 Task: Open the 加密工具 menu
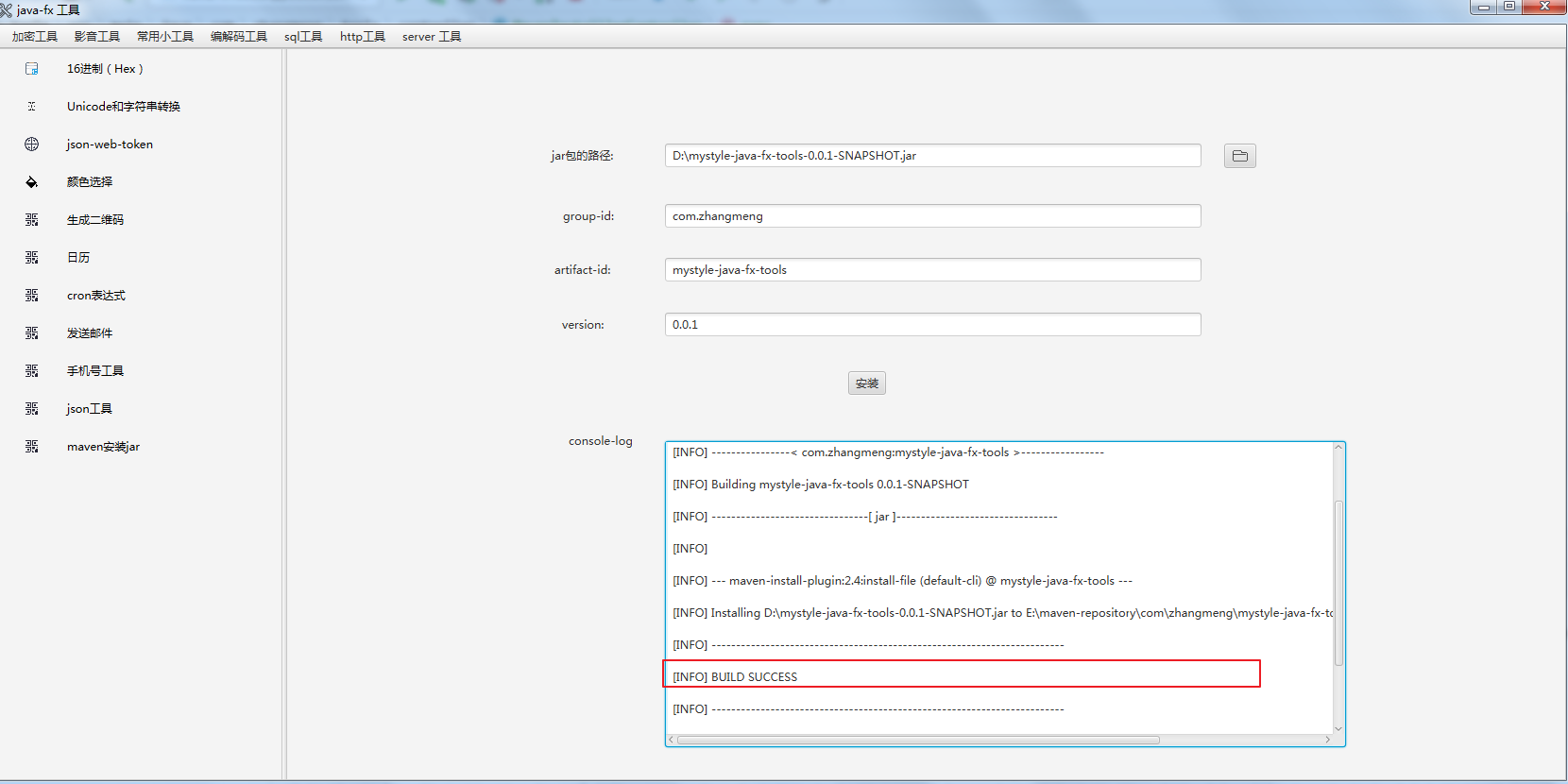point(35,37)
